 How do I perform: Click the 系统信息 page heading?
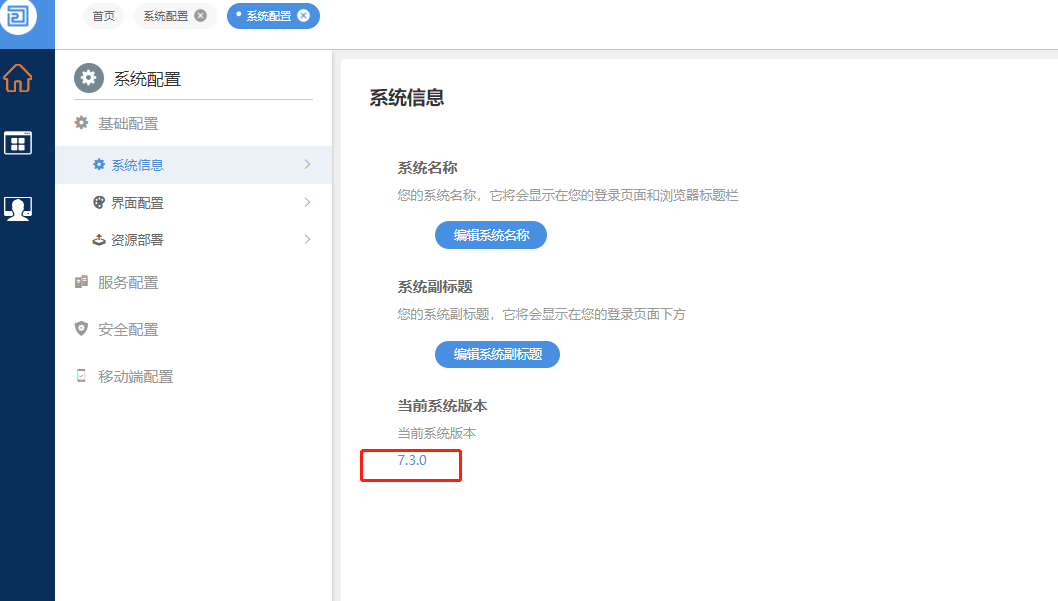click(x=406, y=98)
